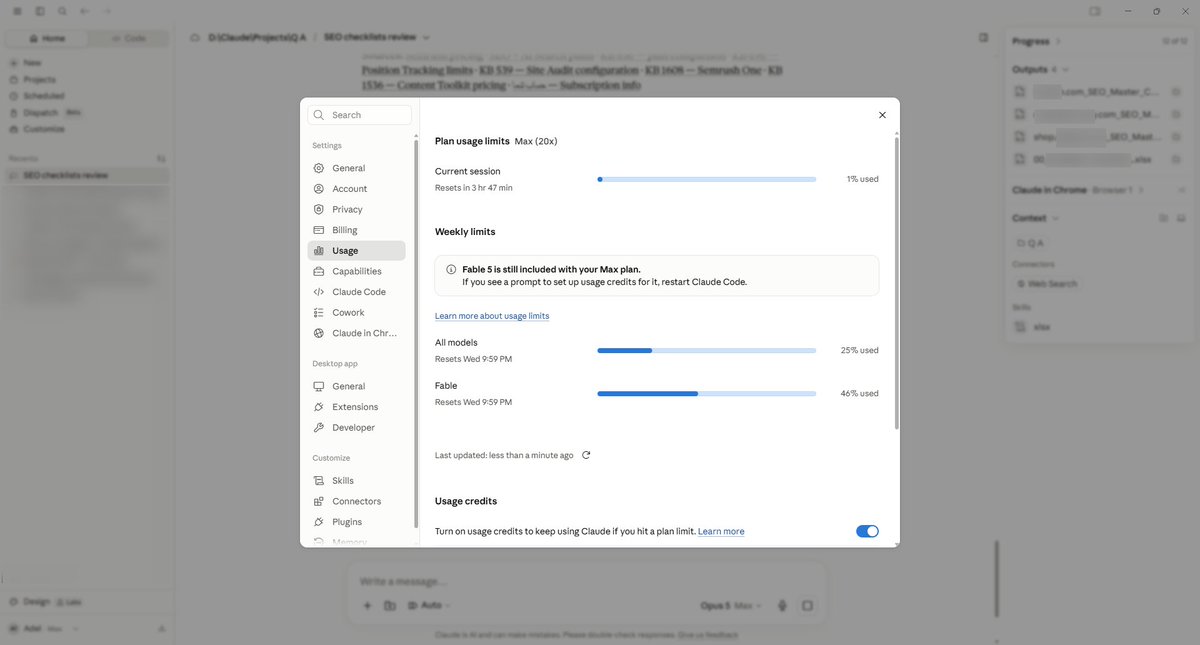
Task: Click the Max (20x) plan label
Action: pyautogui.click(x=536, y=141)
